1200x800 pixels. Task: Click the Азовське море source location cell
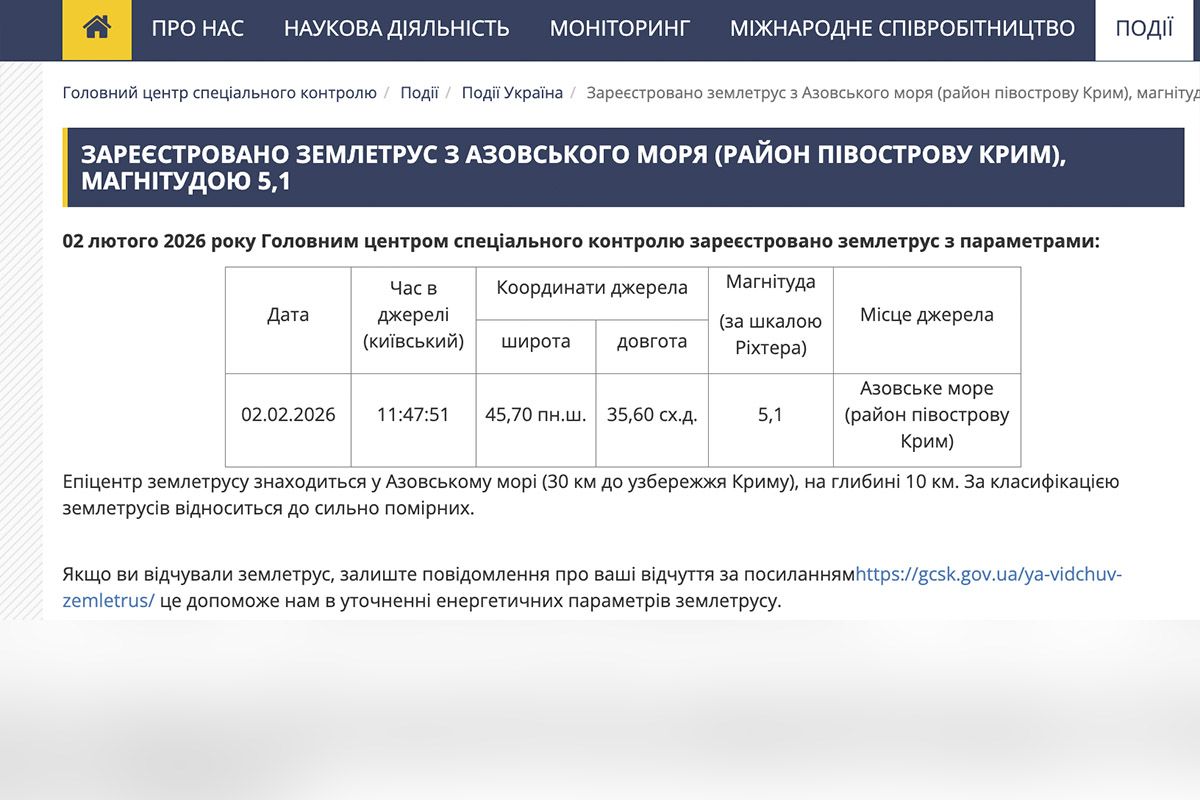click(x=927, y=413)
